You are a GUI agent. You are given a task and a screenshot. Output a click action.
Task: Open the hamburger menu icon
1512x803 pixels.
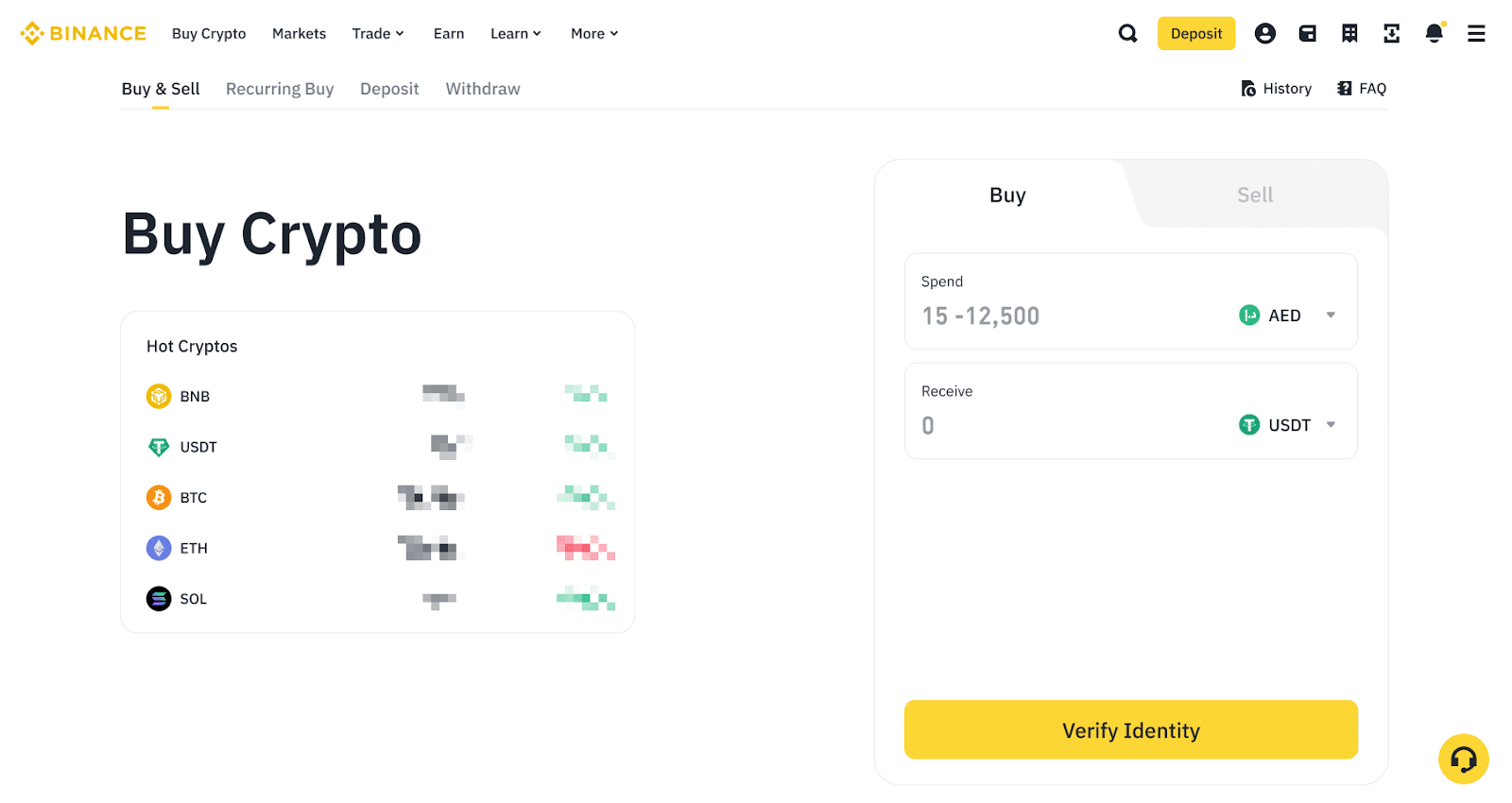(x=1476, y=34)
